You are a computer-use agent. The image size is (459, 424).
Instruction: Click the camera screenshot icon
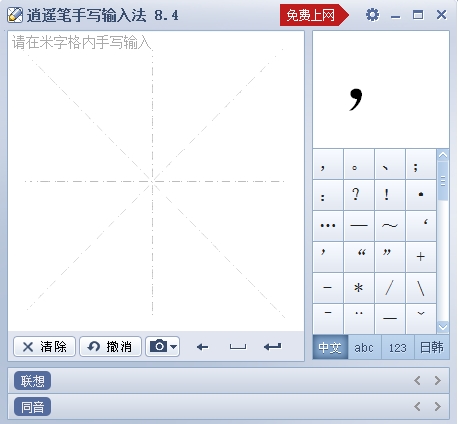point(158,346)
